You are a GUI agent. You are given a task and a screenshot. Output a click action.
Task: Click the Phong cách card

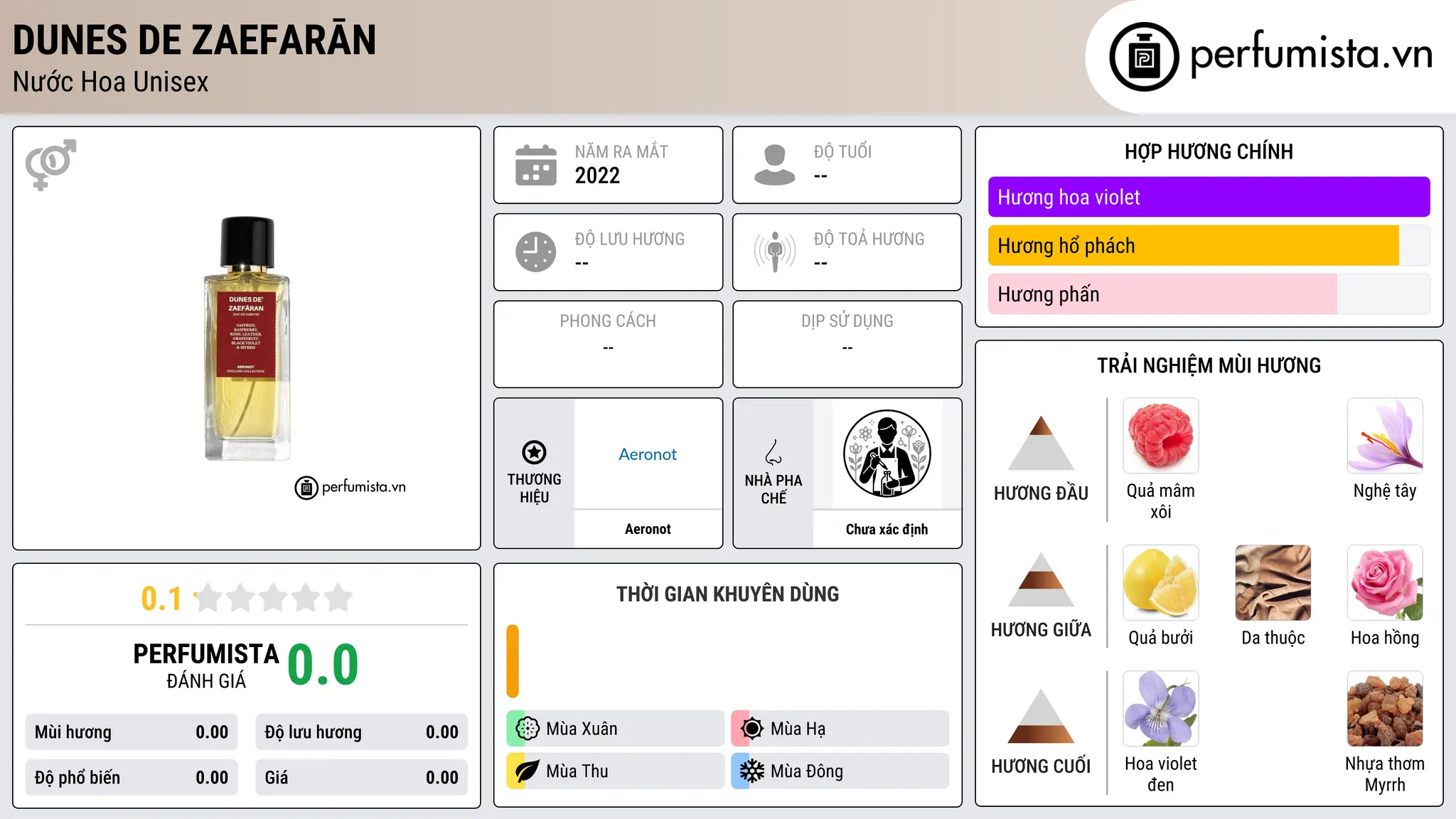pos(609,344)
